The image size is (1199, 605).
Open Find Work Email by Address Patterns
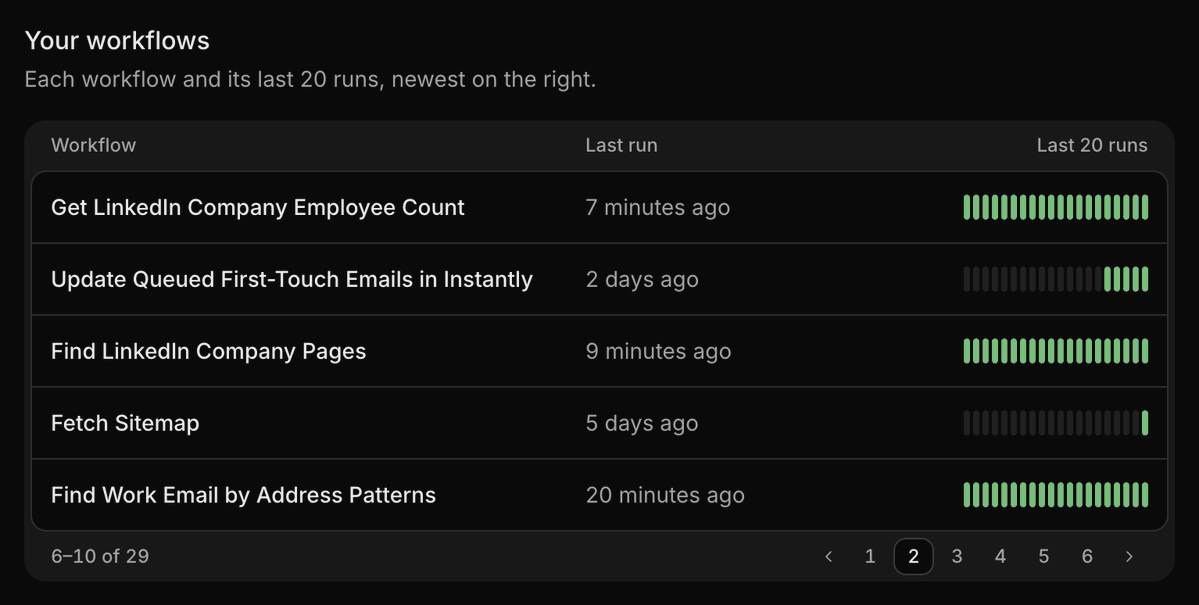coord(243,495)
